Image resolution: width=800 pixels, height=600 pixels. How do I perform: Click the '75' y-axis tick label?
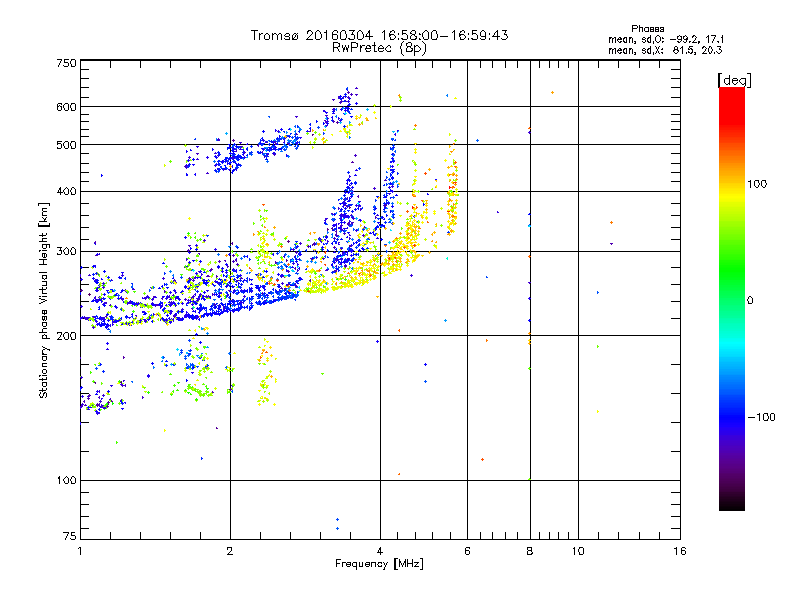[70, 536]
